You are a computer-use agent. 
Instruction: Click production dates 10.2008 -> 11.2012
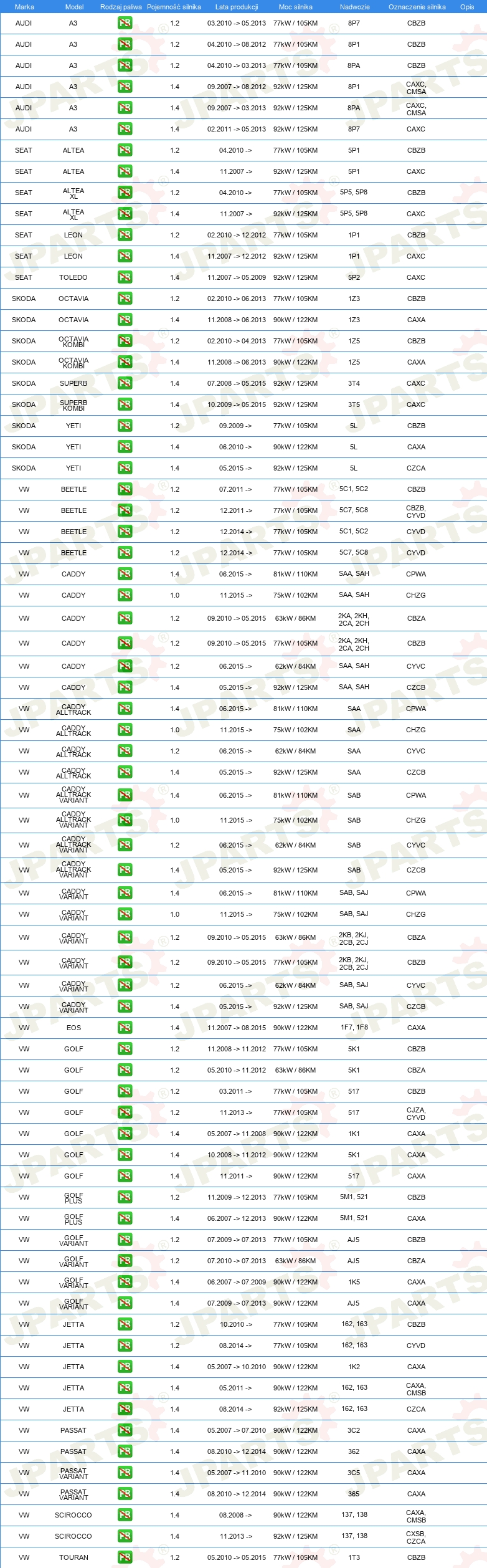(237, 1155)
